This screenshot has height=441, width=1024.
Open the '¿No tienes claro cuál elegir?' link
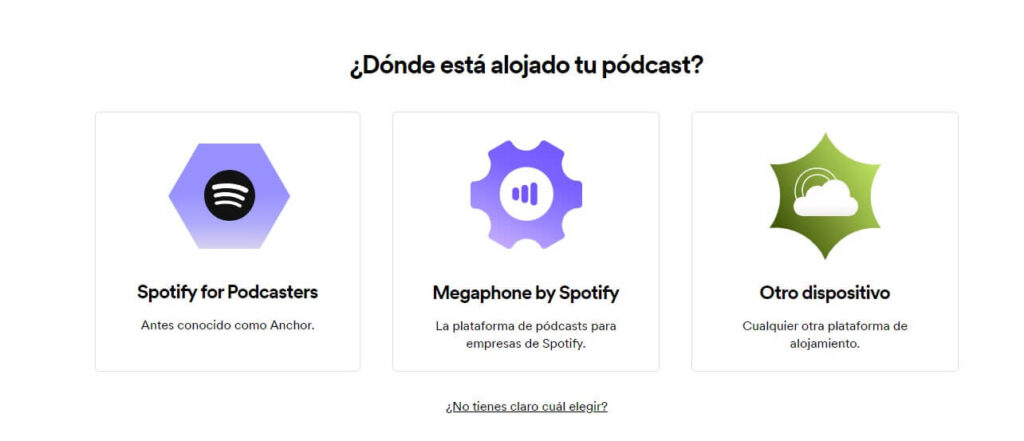526,406
